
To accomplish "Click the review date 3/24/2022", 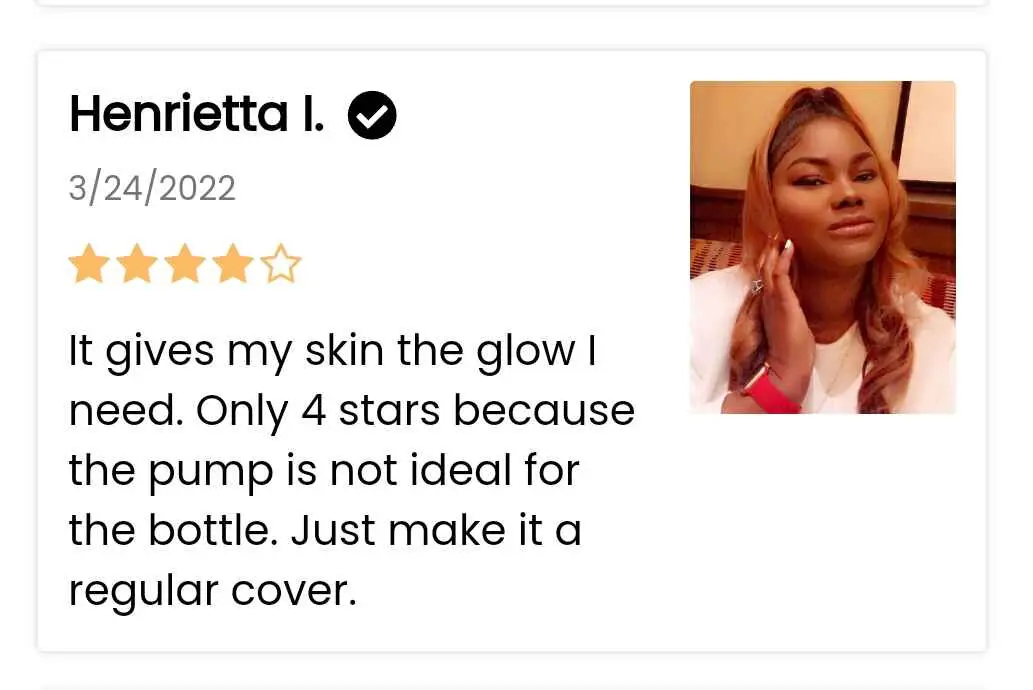I will coord(152,188).
